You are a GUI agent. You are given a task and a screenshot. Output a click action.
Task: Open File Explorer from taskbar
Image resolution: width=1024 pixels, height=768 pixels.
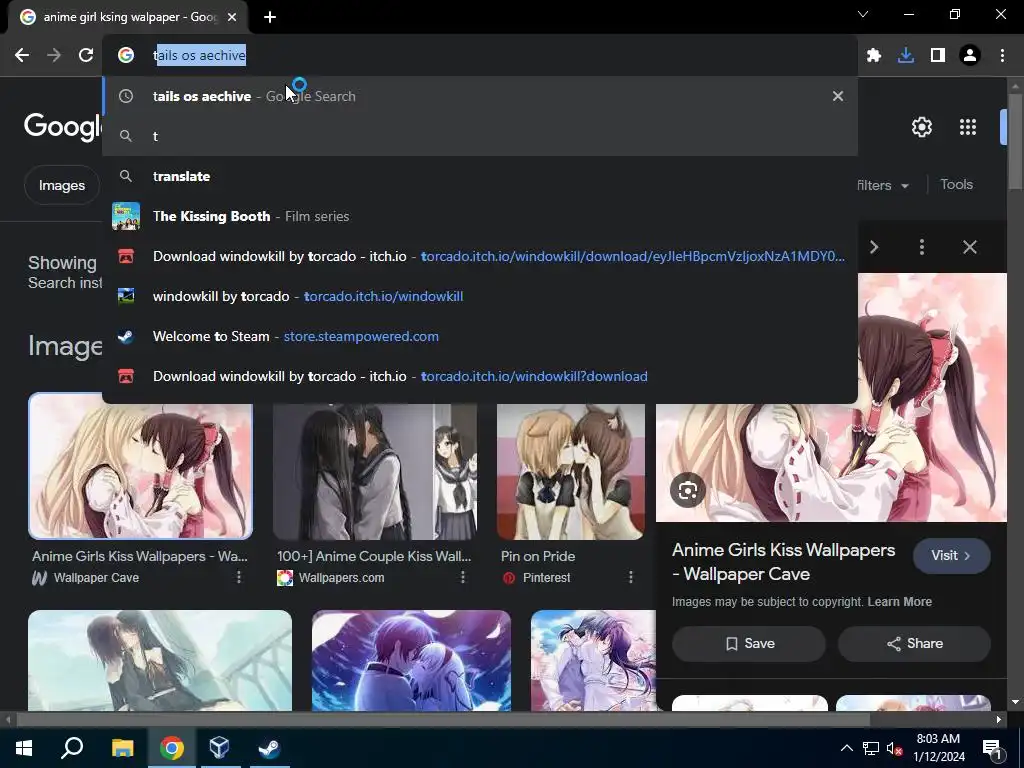122,748
